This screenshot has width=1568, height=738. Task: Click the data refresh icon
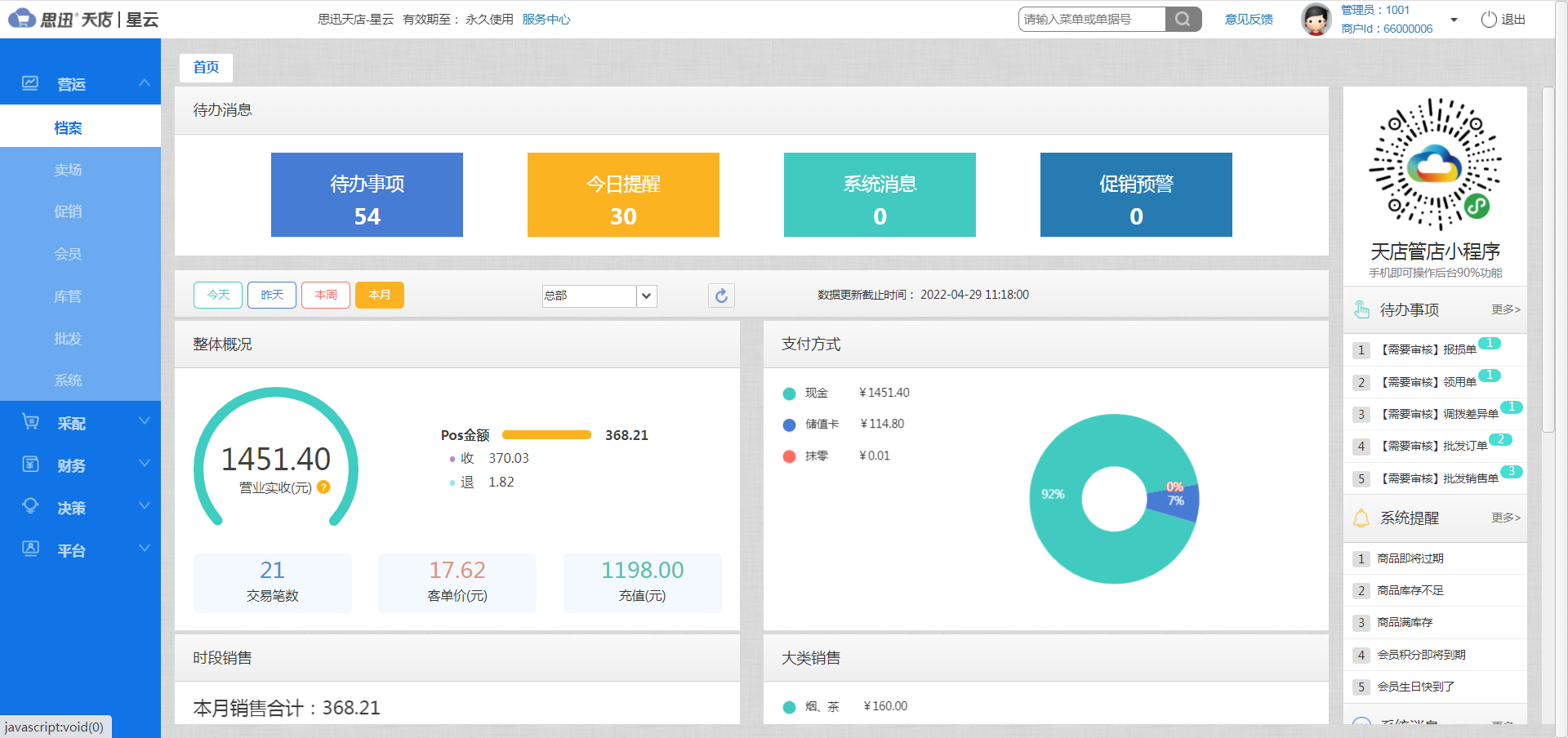721,296
